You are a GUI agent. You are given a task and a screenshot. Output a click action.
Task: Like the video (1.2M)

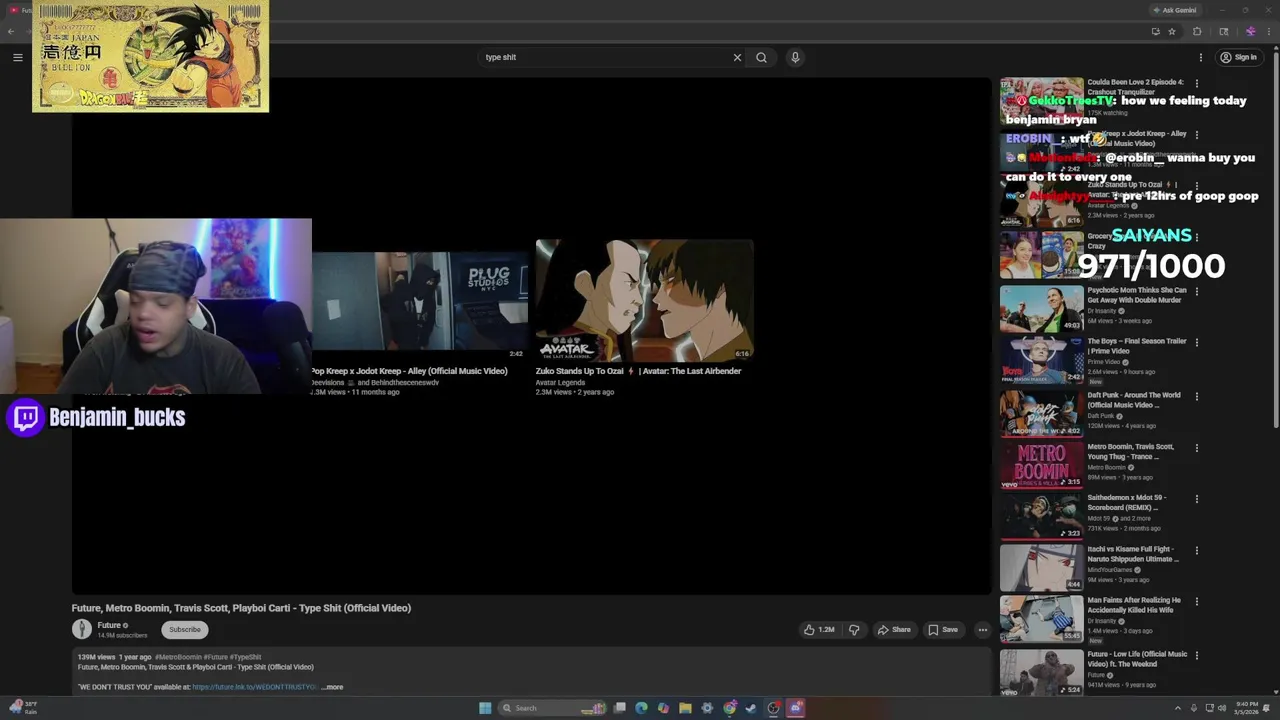(x=819, y=630)
